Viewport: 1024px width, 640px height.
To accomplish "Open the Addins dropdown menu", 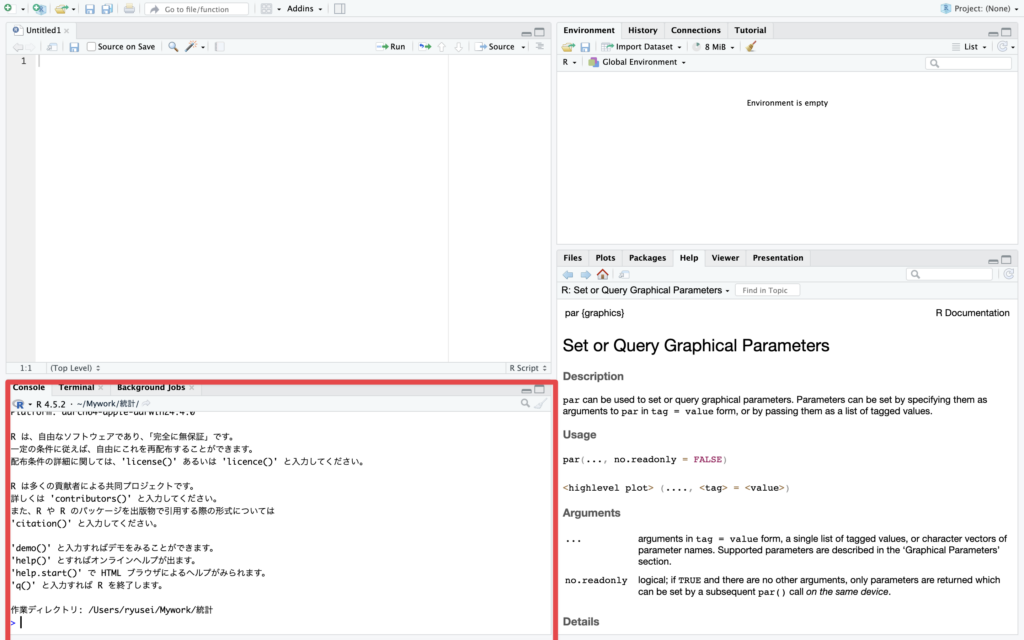I will coord(304,9).
